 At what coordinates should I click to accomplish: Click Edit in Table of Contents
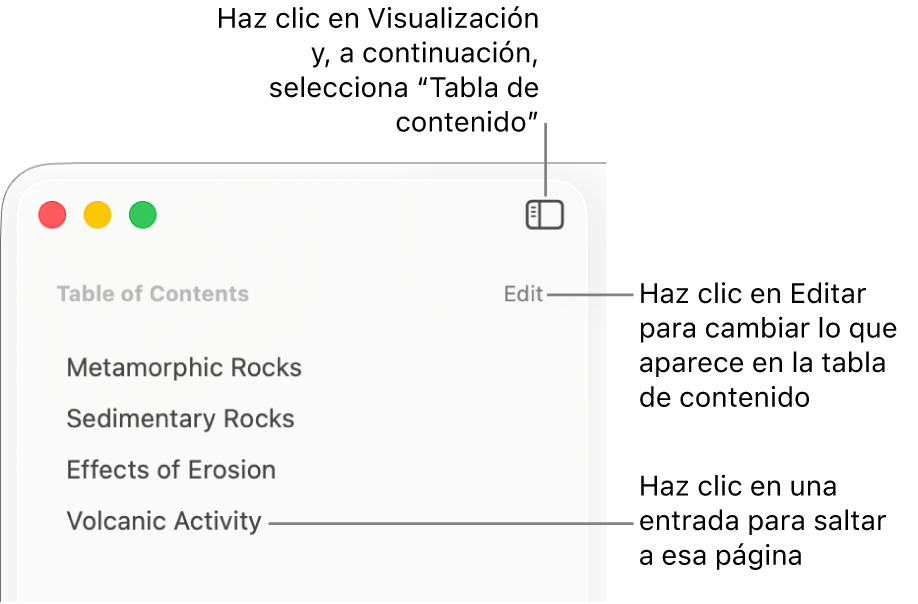pos(523,294)
